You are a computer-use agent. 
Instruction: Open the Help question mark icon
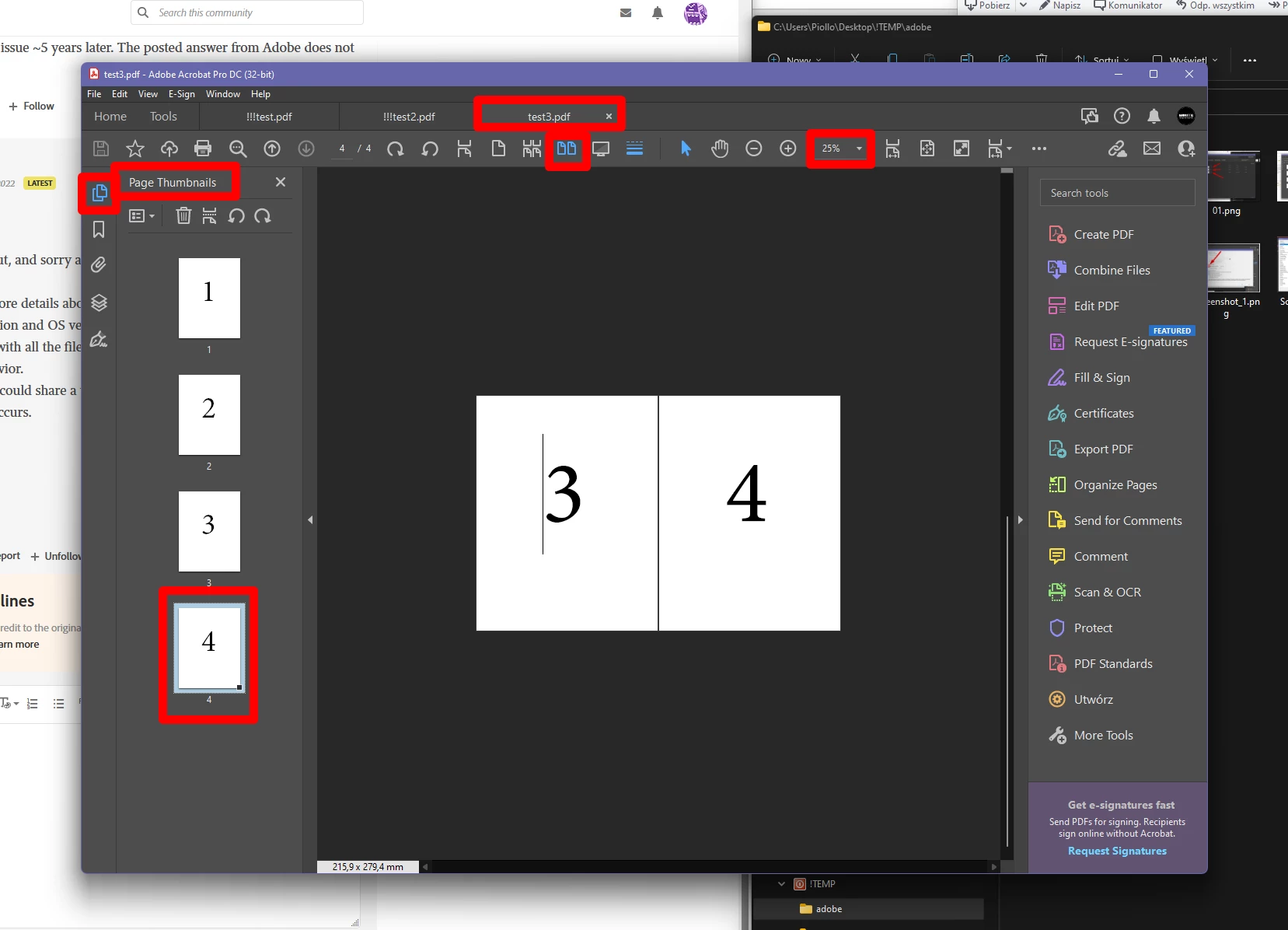(x=1122, y=116)
